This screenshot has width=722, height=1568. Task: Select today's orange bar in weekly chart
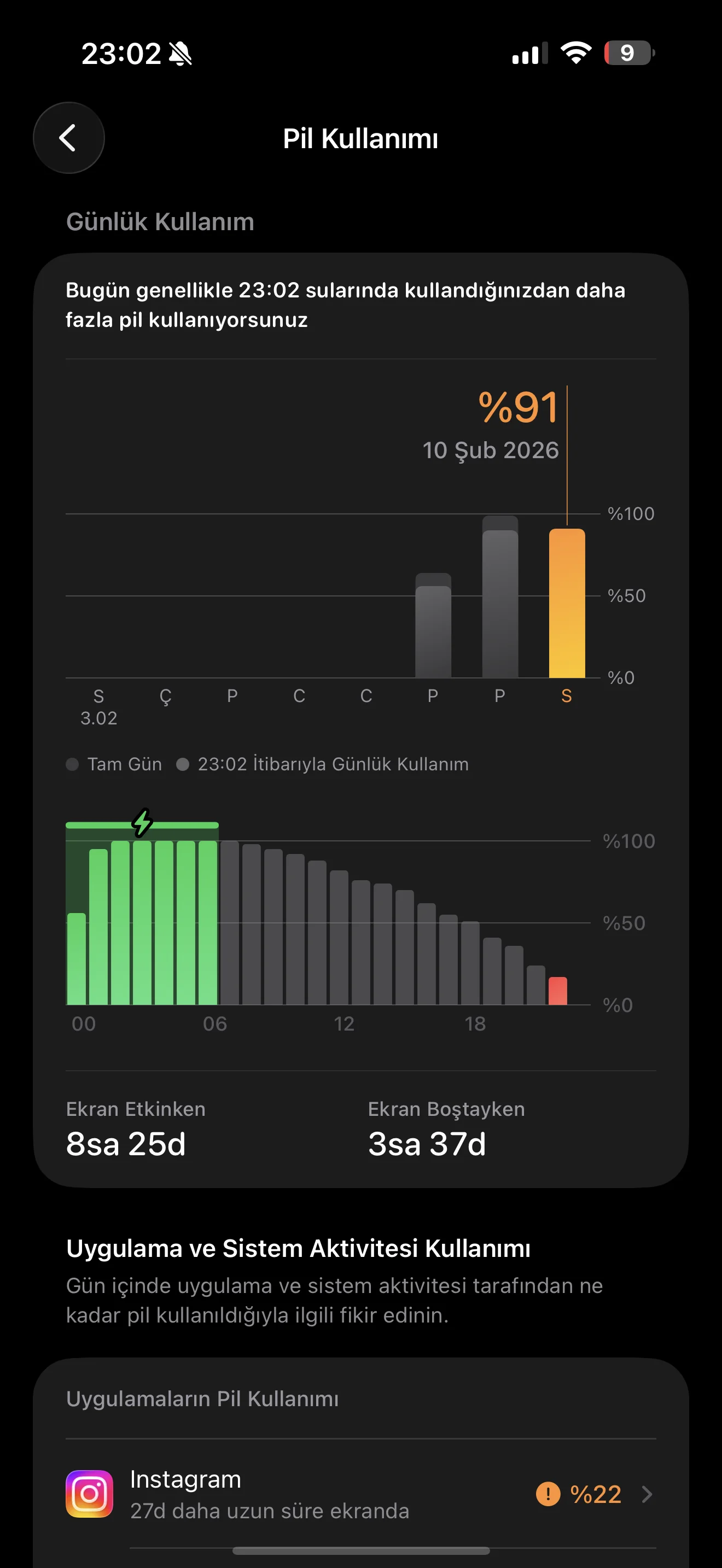click(x=567, y=602)
